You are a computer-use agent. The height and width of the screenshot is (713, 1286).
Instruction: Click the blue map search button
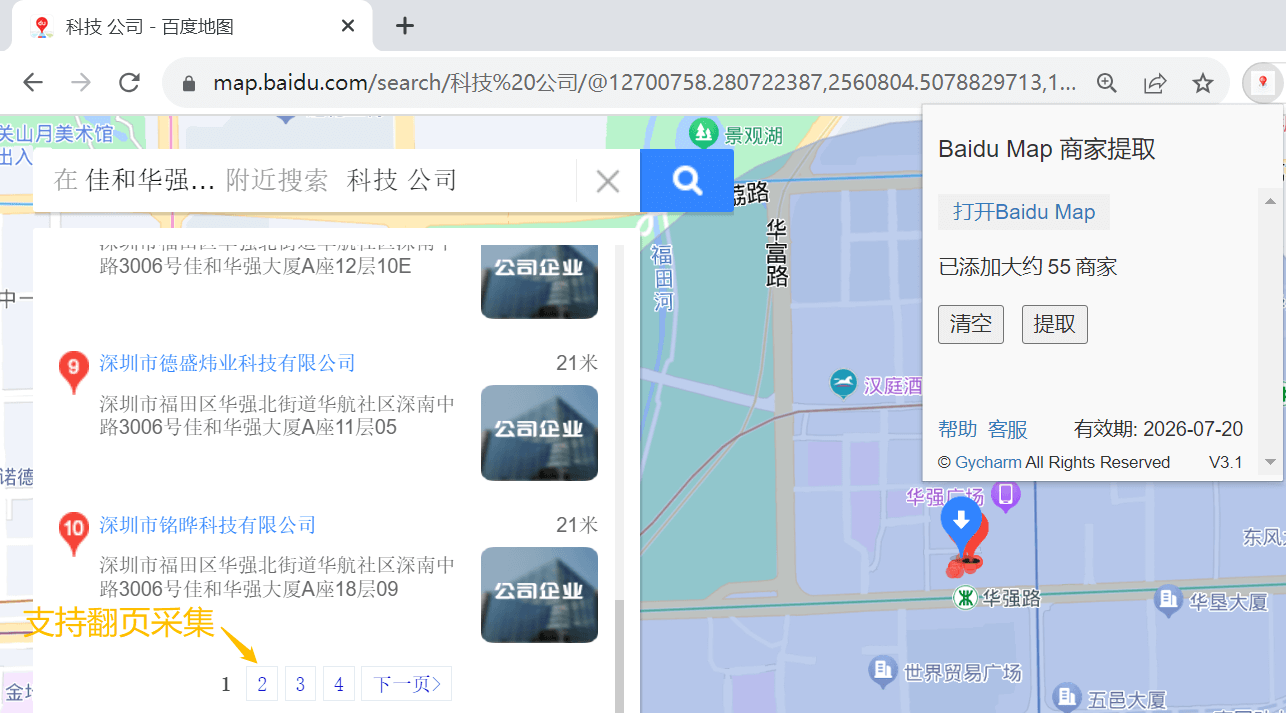click(x=687, y=181)
